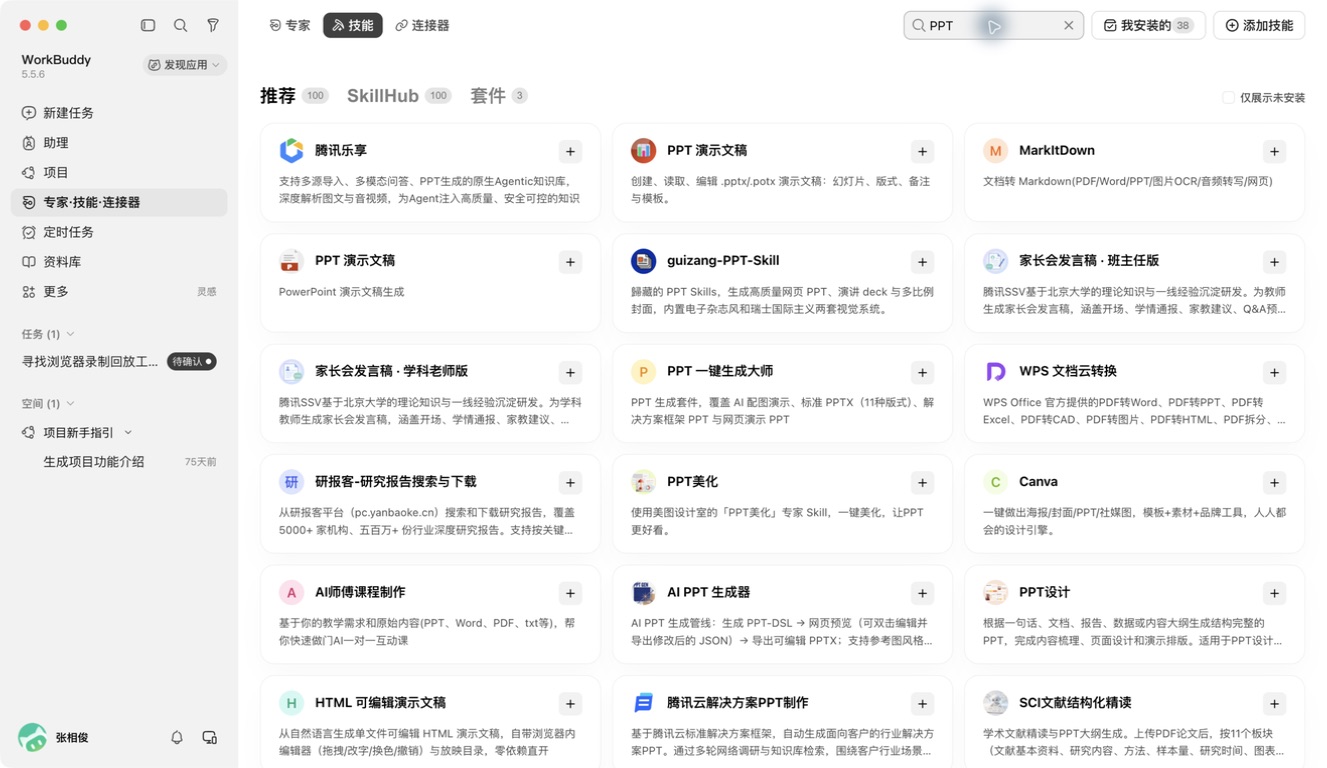Add SCI文献结构化精读 with plus icon
1327x768 pixels.
click(x=1274, y=704)
